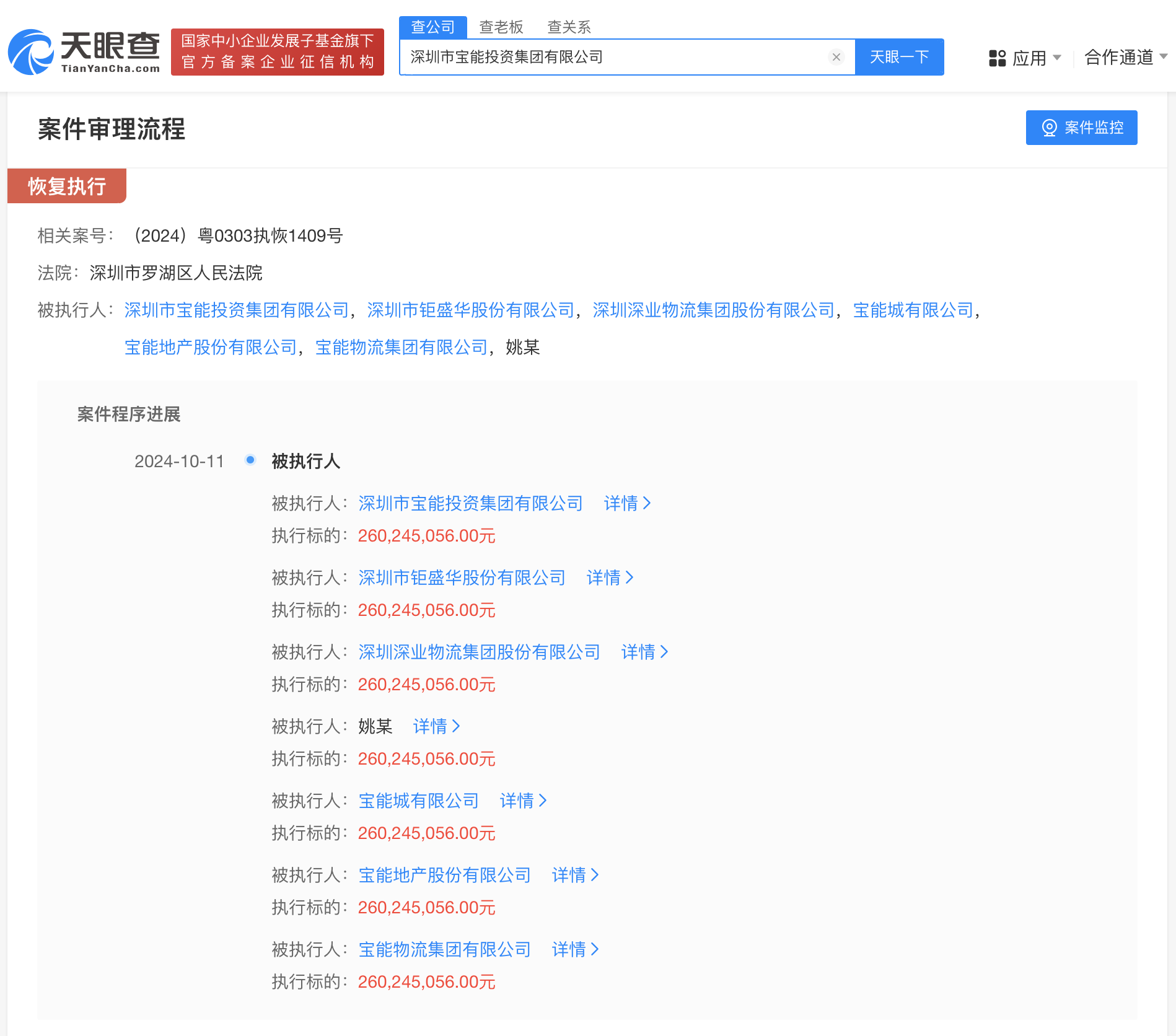Click 姚某 in the header party list

[523, 347]
